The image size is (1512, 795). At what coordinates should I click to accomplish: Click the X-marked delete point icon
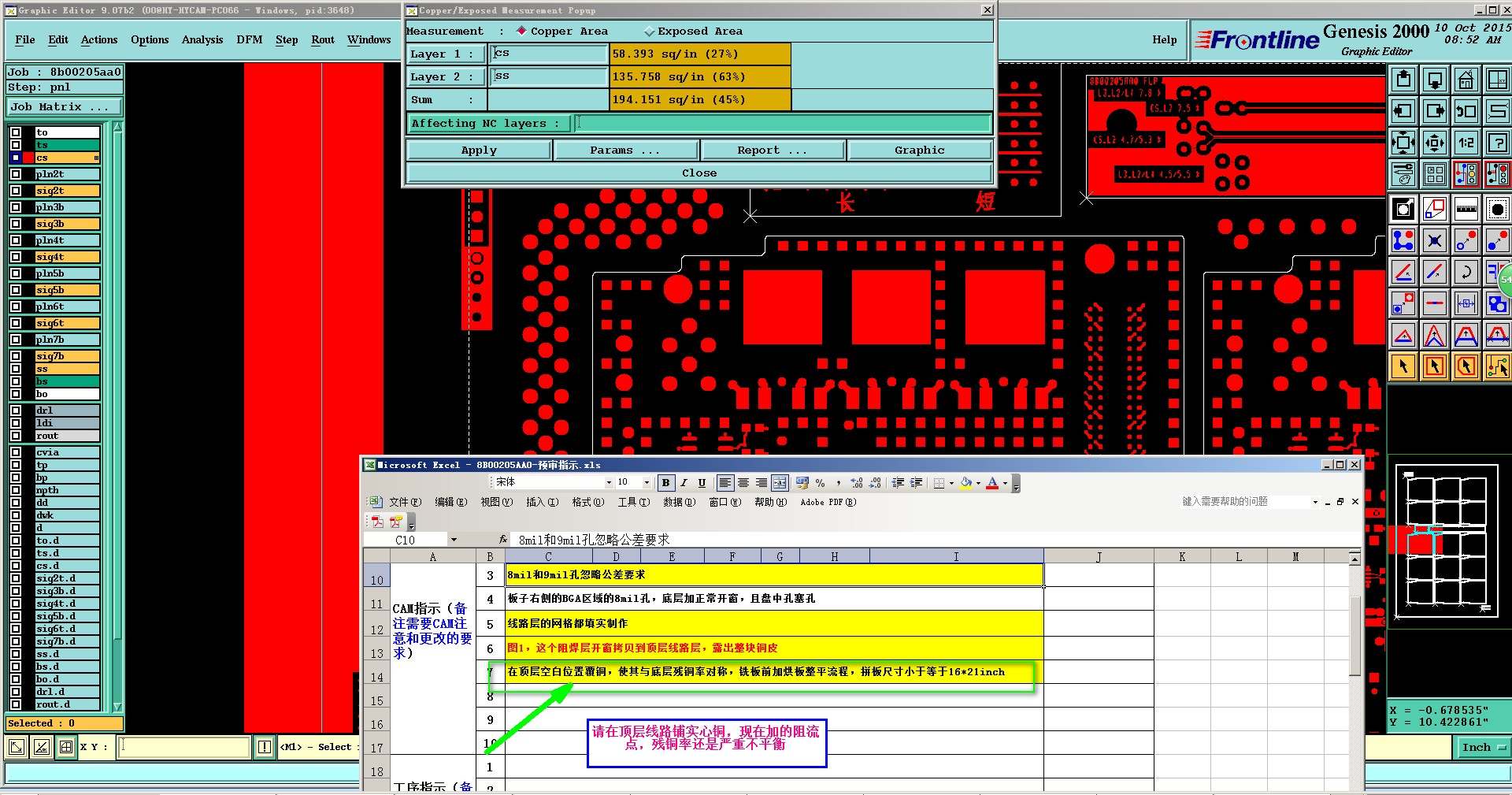(x=1435, y=240)
